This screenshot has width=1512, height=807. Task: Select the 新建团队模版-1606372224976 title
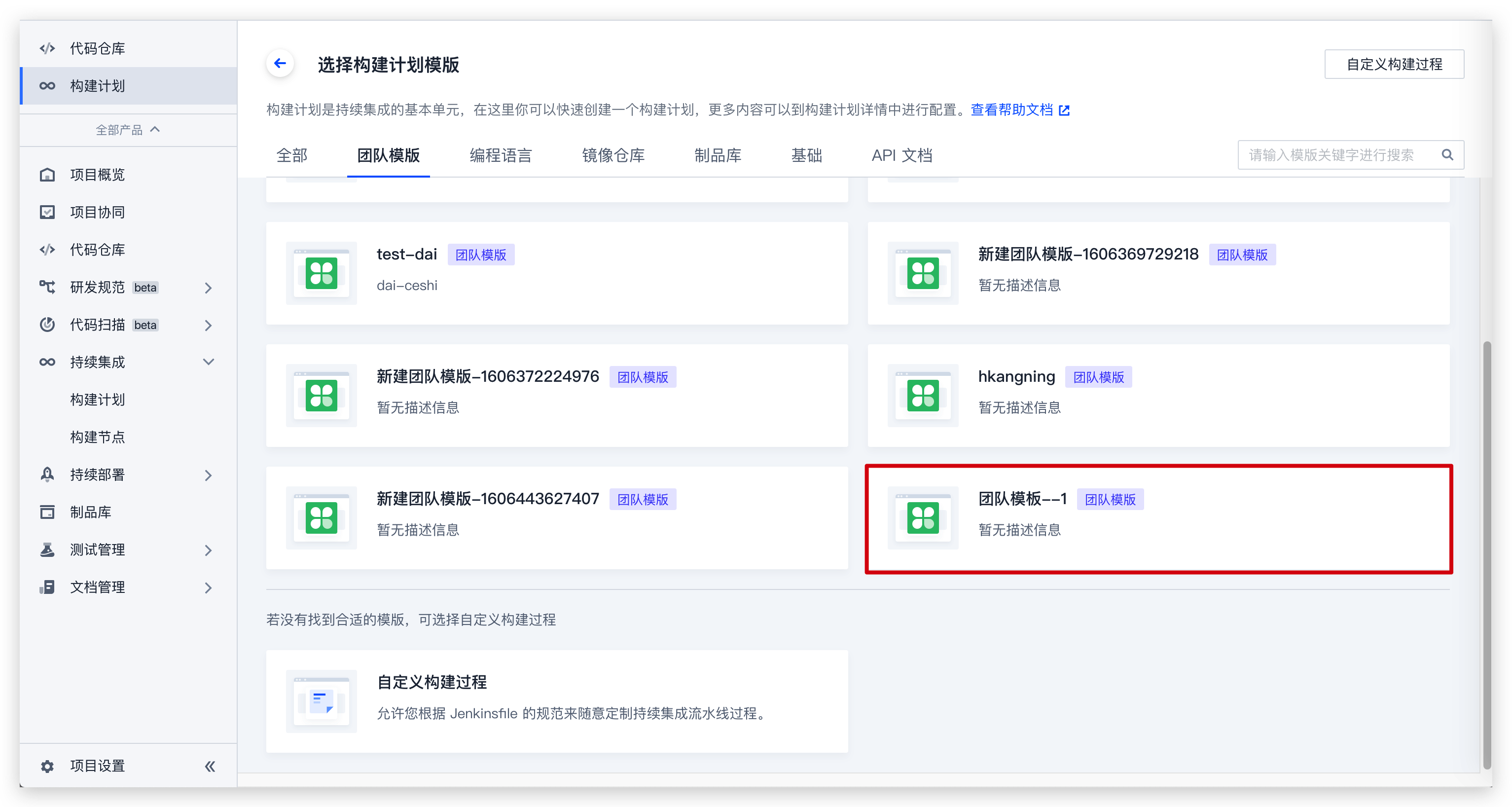click(488, 377)
